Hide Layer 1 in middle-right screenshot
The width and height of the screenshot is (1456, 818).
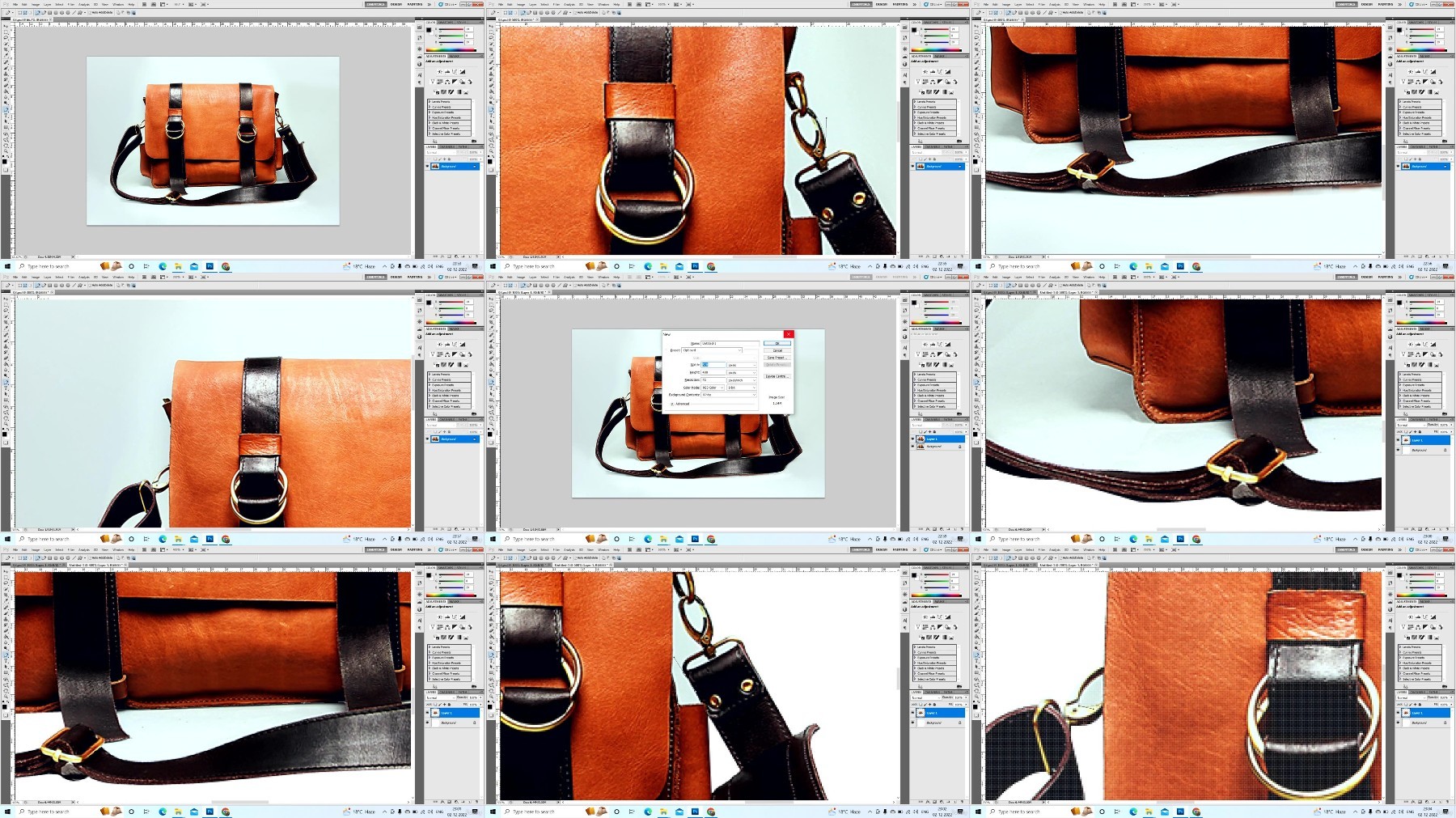pyautogui.click(x=1398, y=439)
